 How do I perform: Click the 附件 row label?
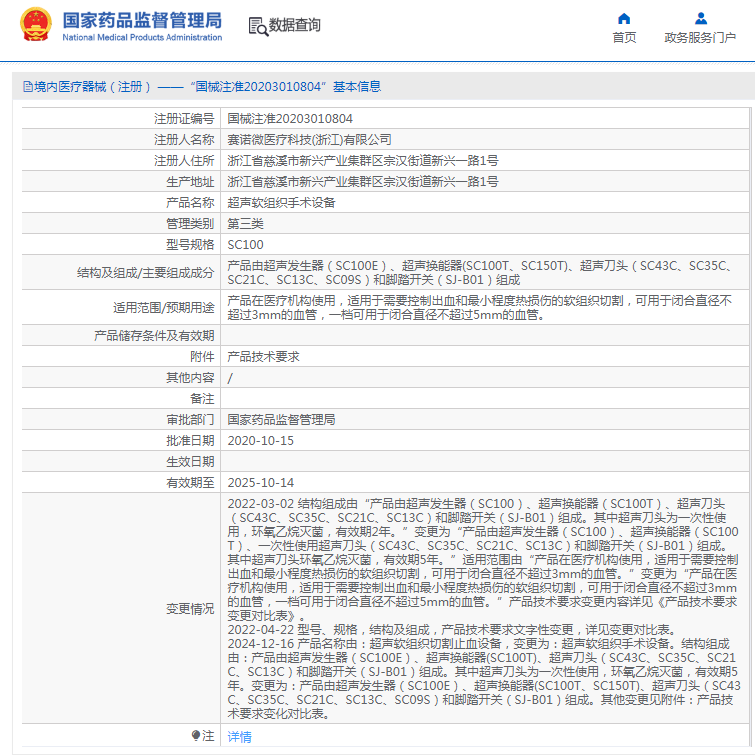click(202, 356)
